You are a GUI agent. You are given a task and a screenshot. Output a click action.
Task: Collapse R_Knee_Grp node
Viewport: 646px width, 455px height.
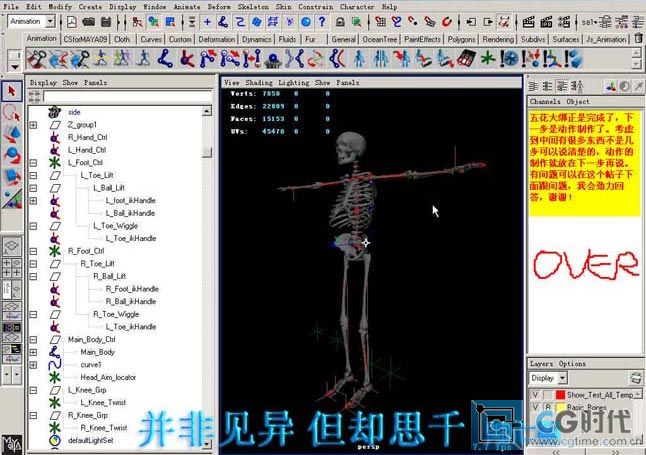pos(33,415)
